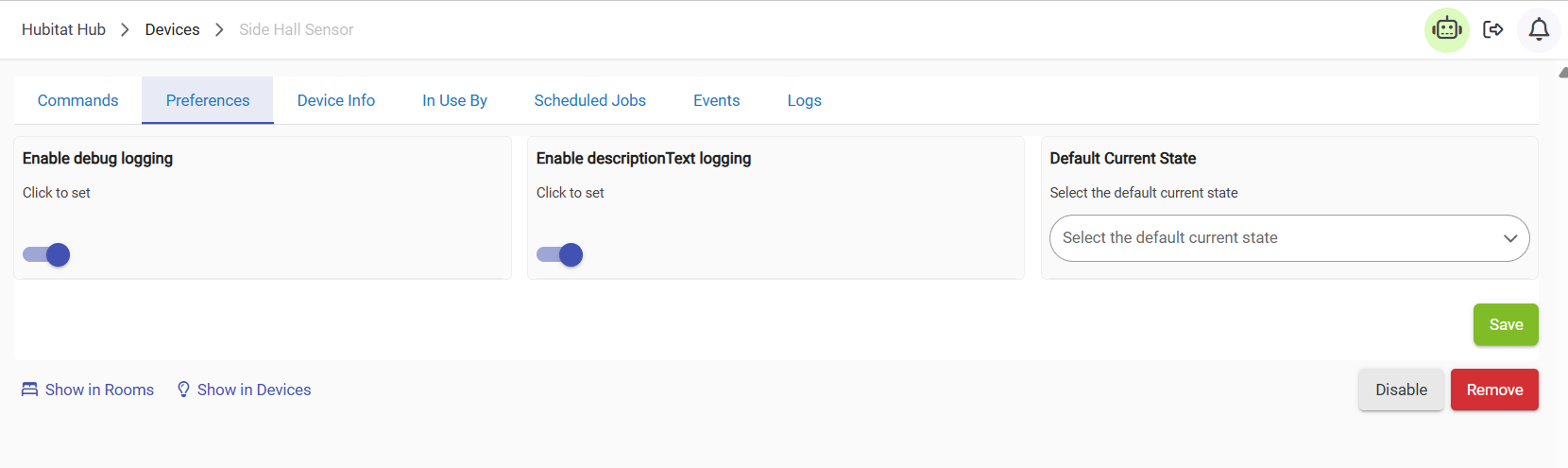
Task: Click the lightbulb icon beside Show in Devices
Action: [x=183, y=390]
